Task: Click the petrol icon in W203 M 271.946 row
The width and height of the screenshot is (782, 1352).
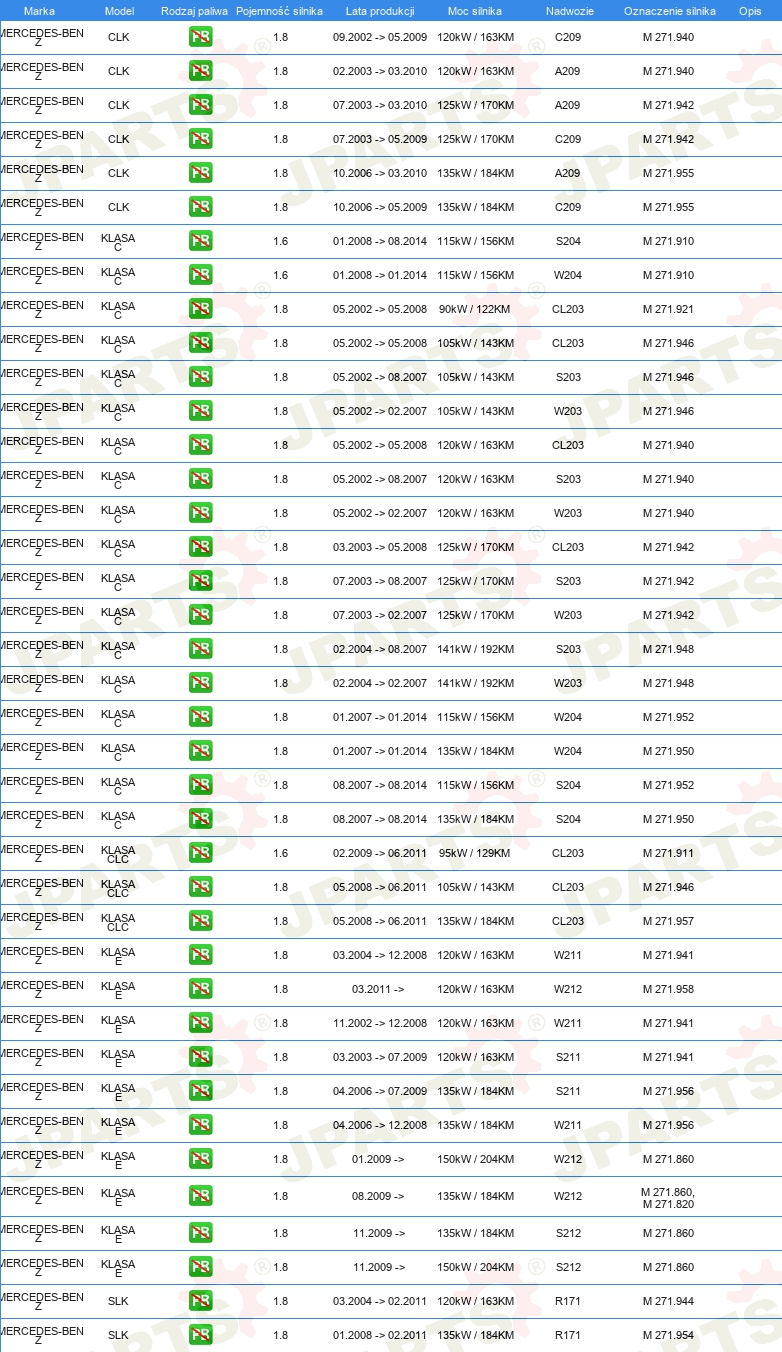Action: click(200, 411)
